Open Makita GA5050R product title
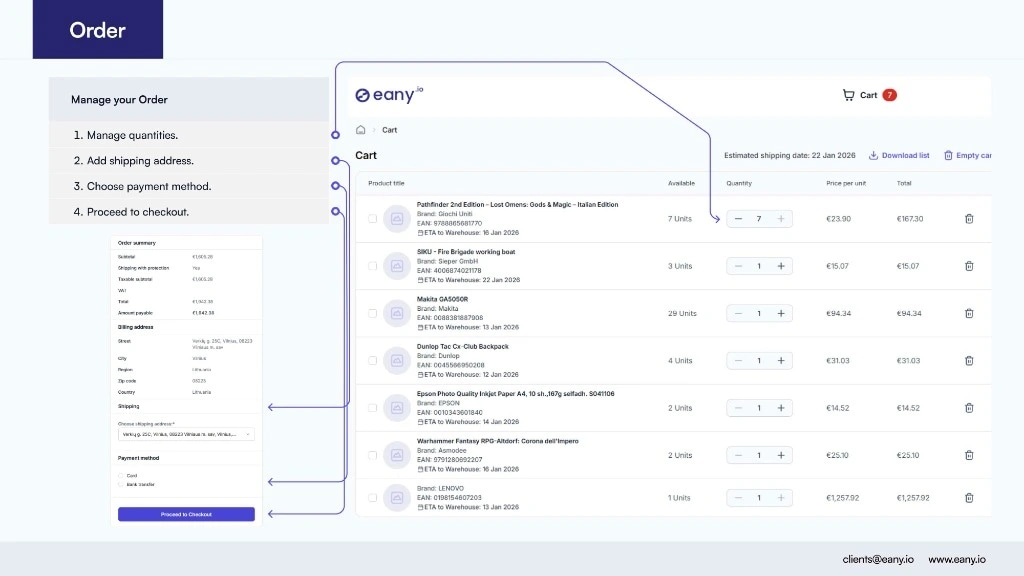The height and width of the screenshot is (576, 1024). tap(442, 299)
